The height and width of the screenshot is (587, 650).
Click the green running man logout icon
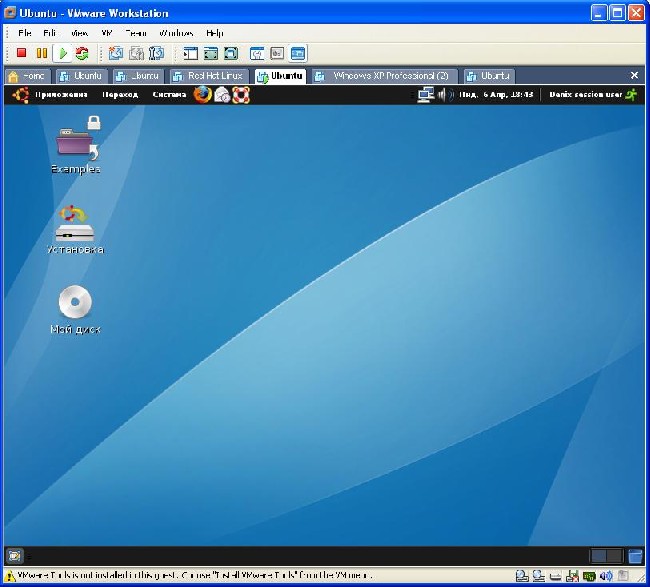pos(631,95)
